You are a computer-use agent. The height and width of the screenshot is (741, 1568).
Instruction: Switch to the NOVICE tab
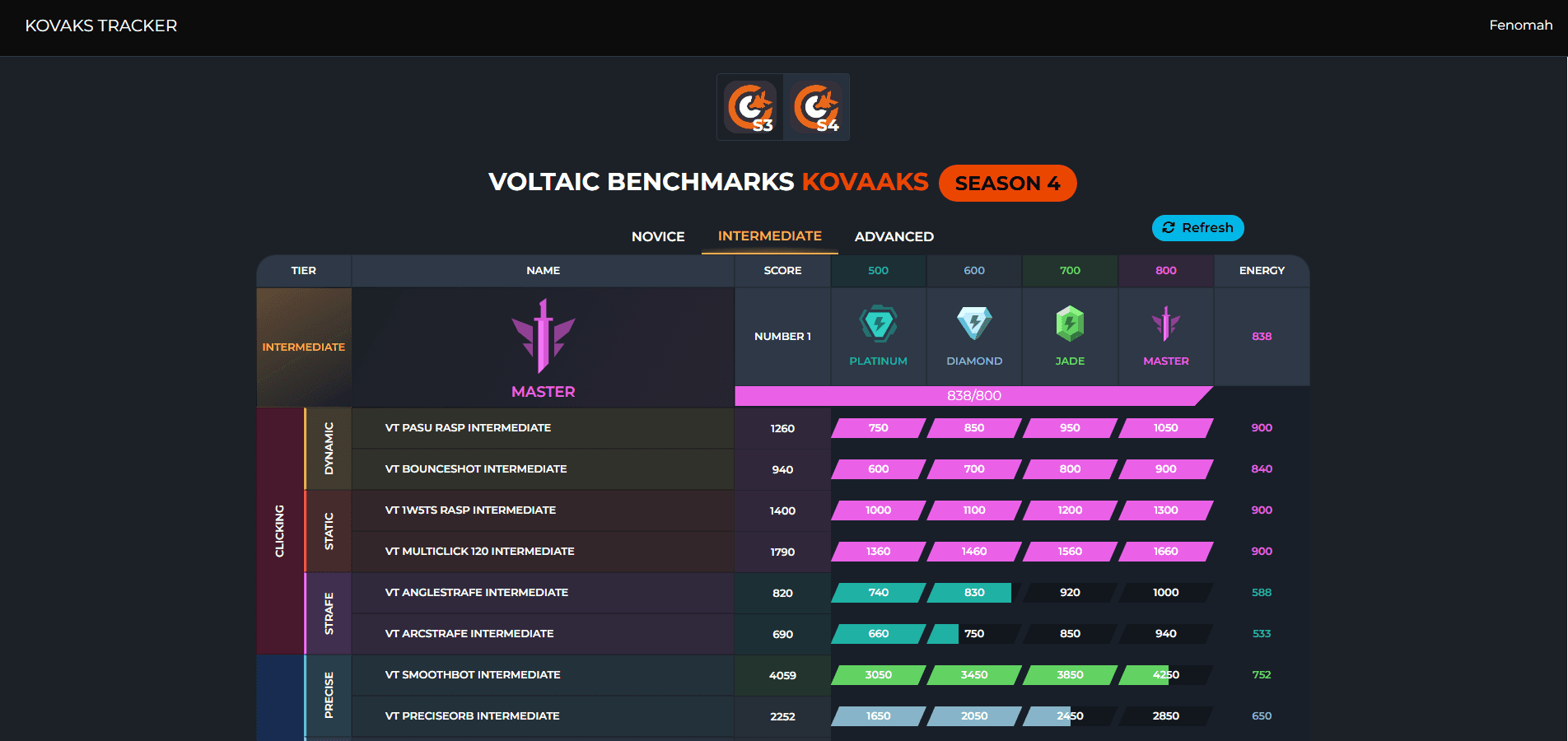click(658, 236)
